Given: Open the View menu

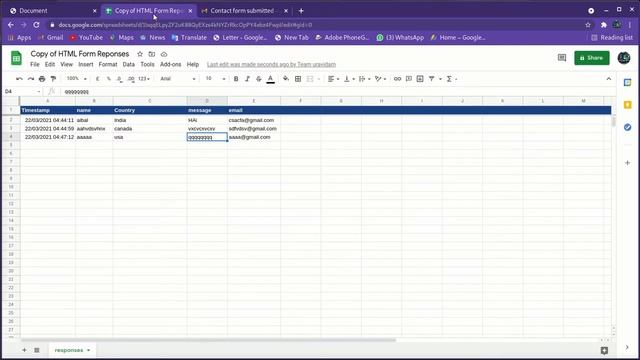Looking at the screenshot, I should tap(67, 64).
